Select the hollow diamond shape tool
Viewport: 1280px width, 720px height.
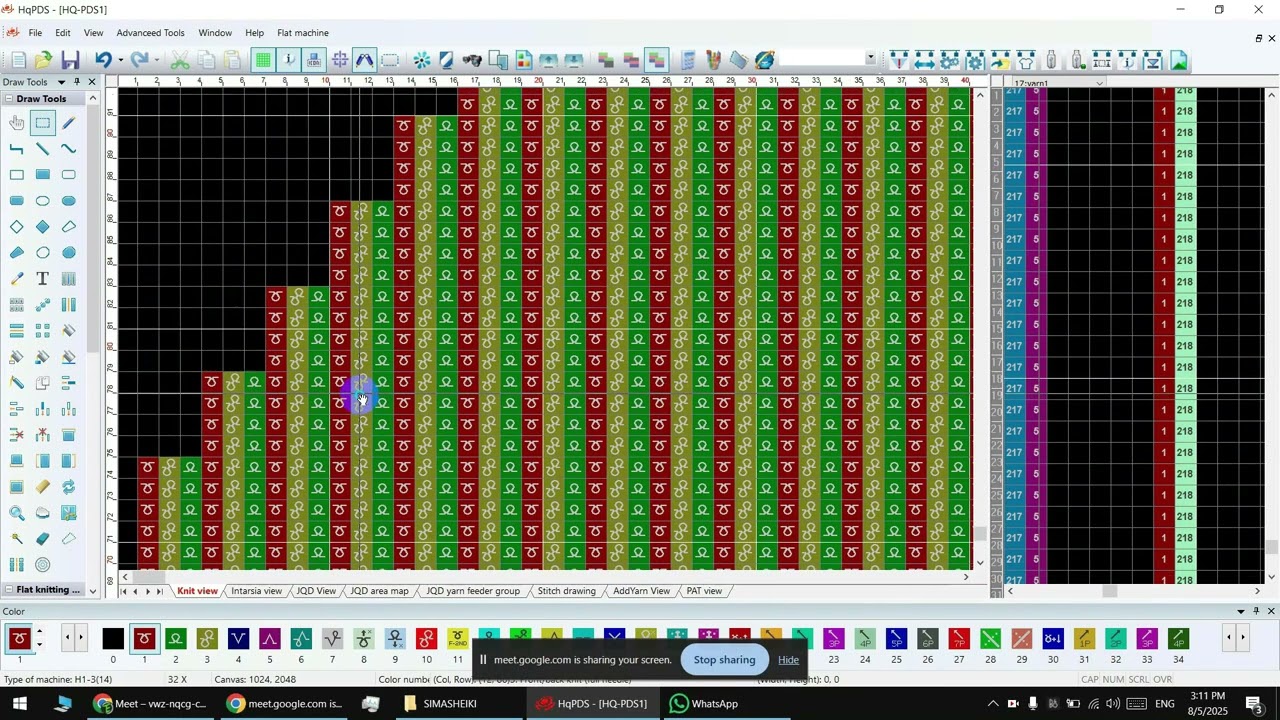coord(17,227)
